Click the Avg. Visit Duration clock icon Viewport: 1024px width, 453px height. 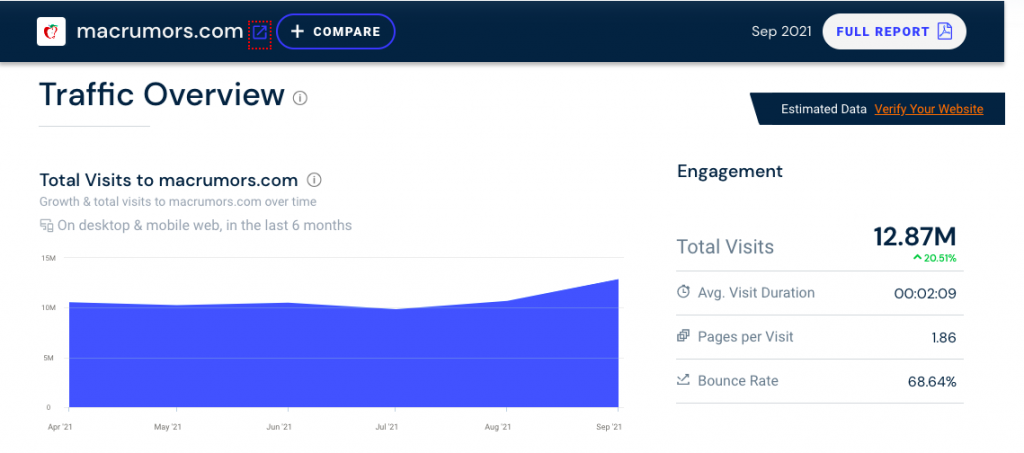point(683,292)
